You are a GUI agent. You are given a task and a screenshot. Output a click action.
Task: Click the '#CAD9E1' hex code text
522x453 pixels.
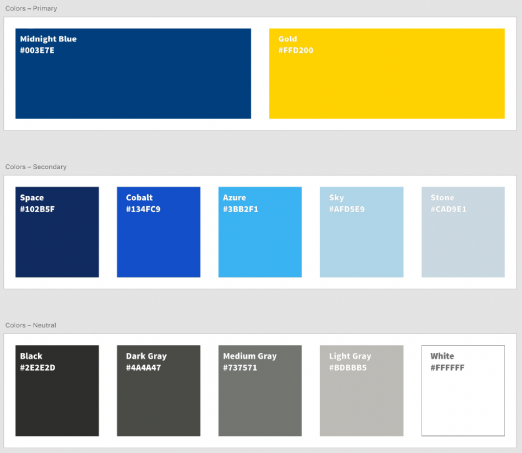coord(448,209)
